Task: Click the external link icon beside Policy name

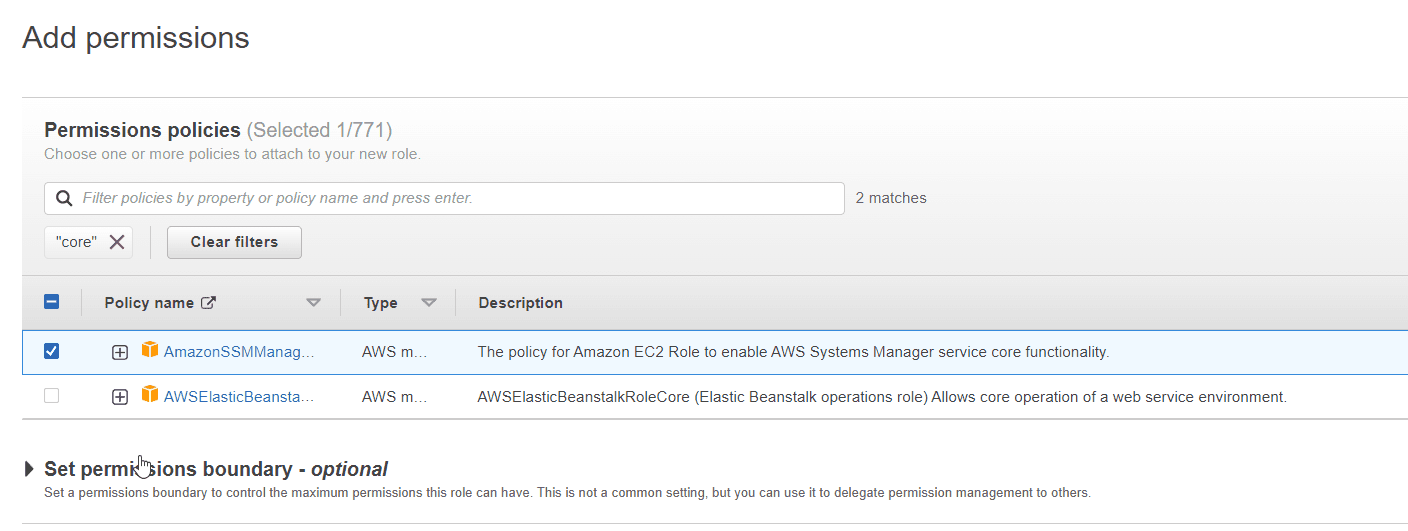Action: tap(209, 303)
